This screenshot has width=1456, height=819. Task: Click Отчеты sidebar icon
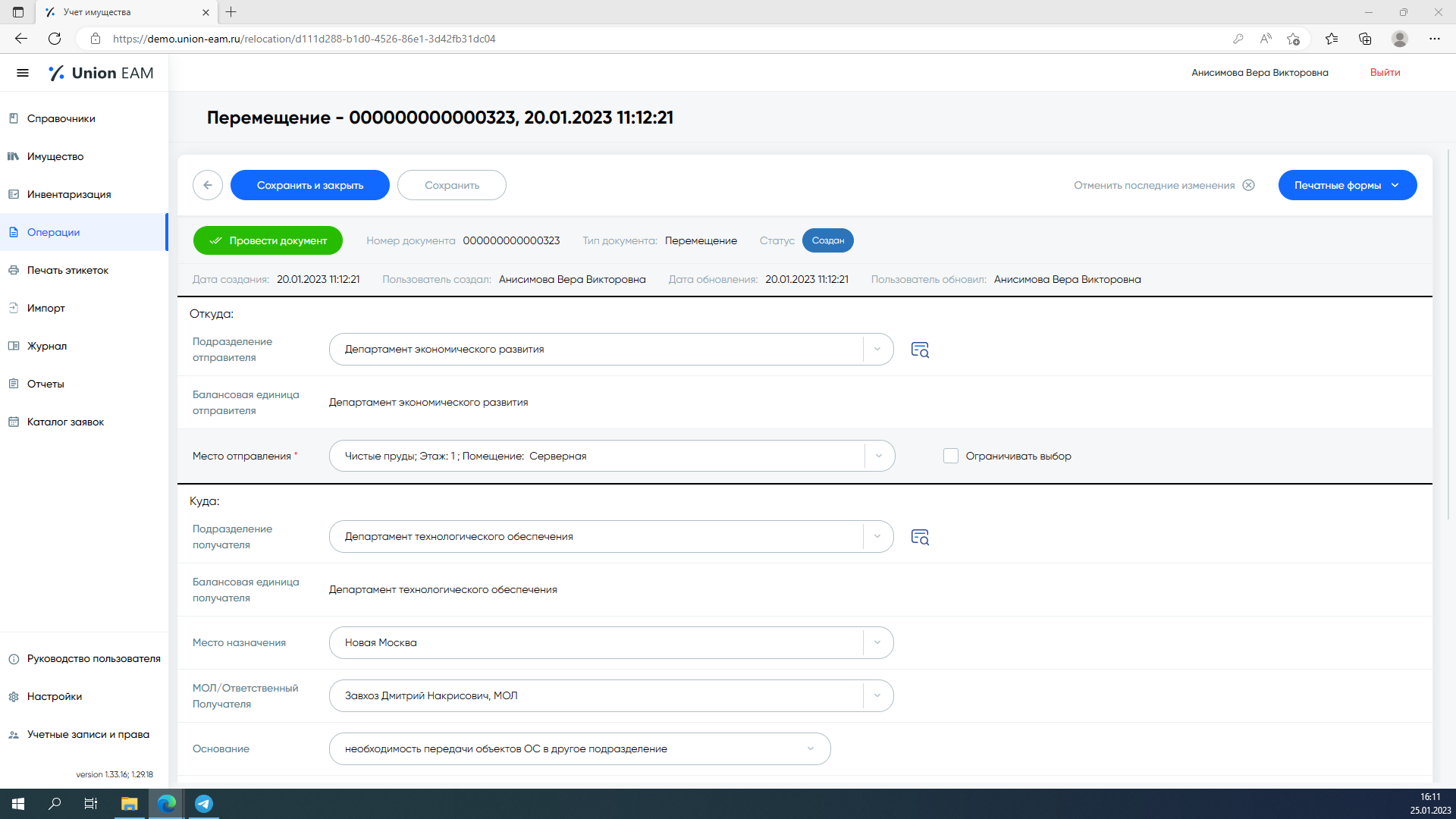[14, 384]
